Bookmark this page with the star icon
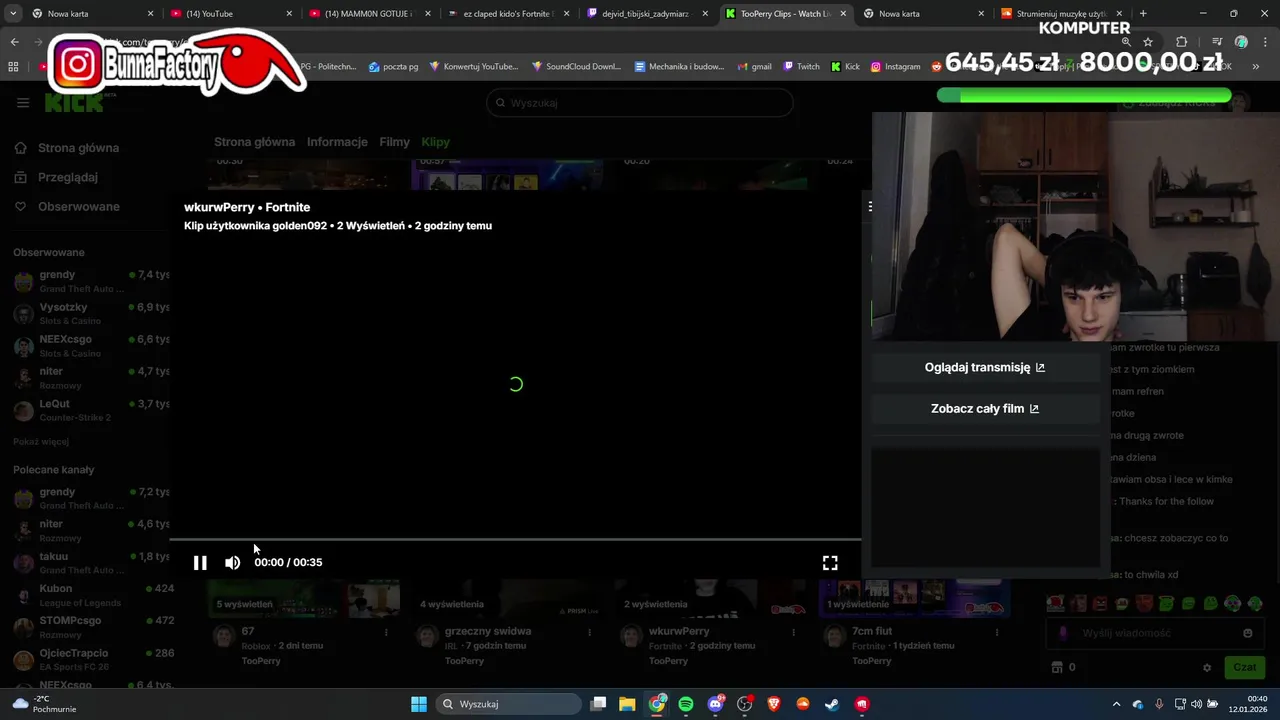This screenshot has height=720, width=1280. coord(1148,42)
